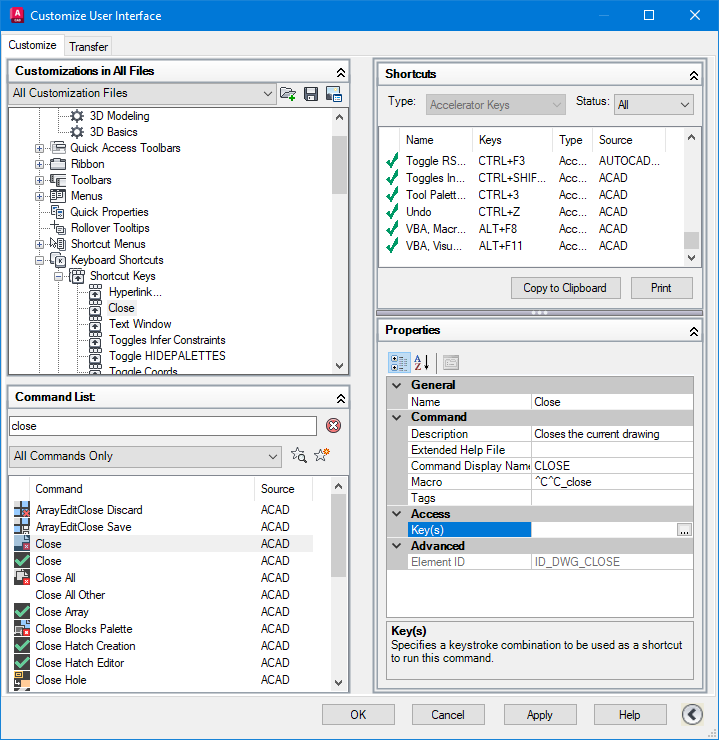The image size is (719, 740).
Task: Click the checkmark beside Toggle RS... shortcut
Action: point(392,161)
